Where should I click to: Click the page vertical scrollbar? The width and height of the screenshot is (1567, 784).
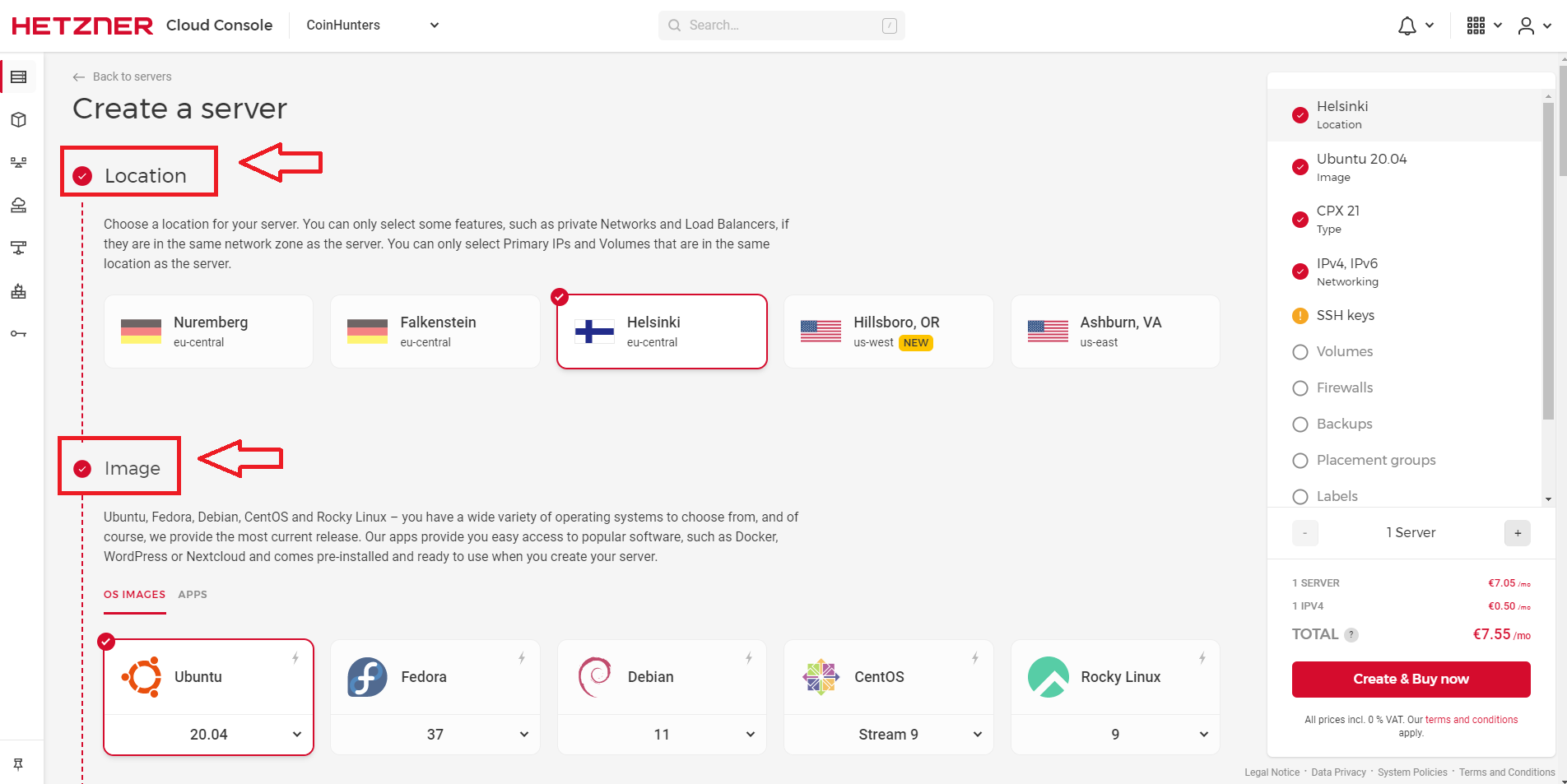click(x=1562, y=121)
